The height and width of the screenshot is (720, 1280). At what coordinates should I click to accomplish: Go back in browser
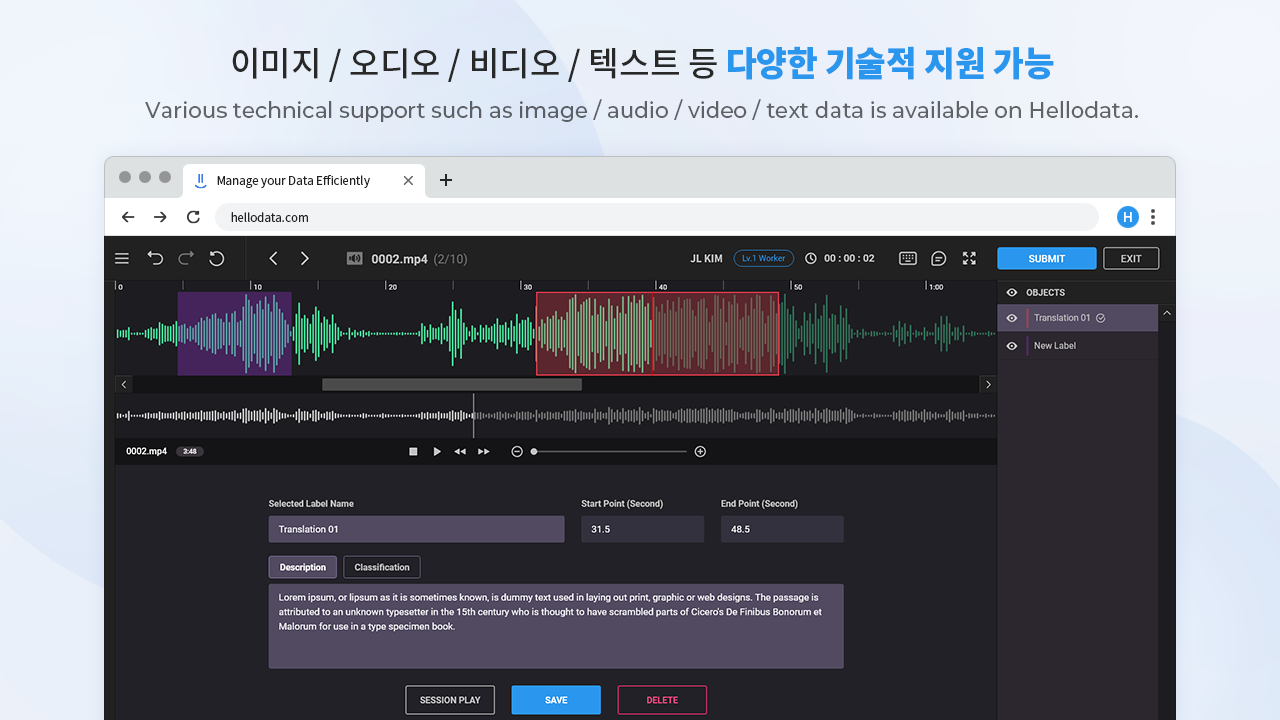(128, 217)
